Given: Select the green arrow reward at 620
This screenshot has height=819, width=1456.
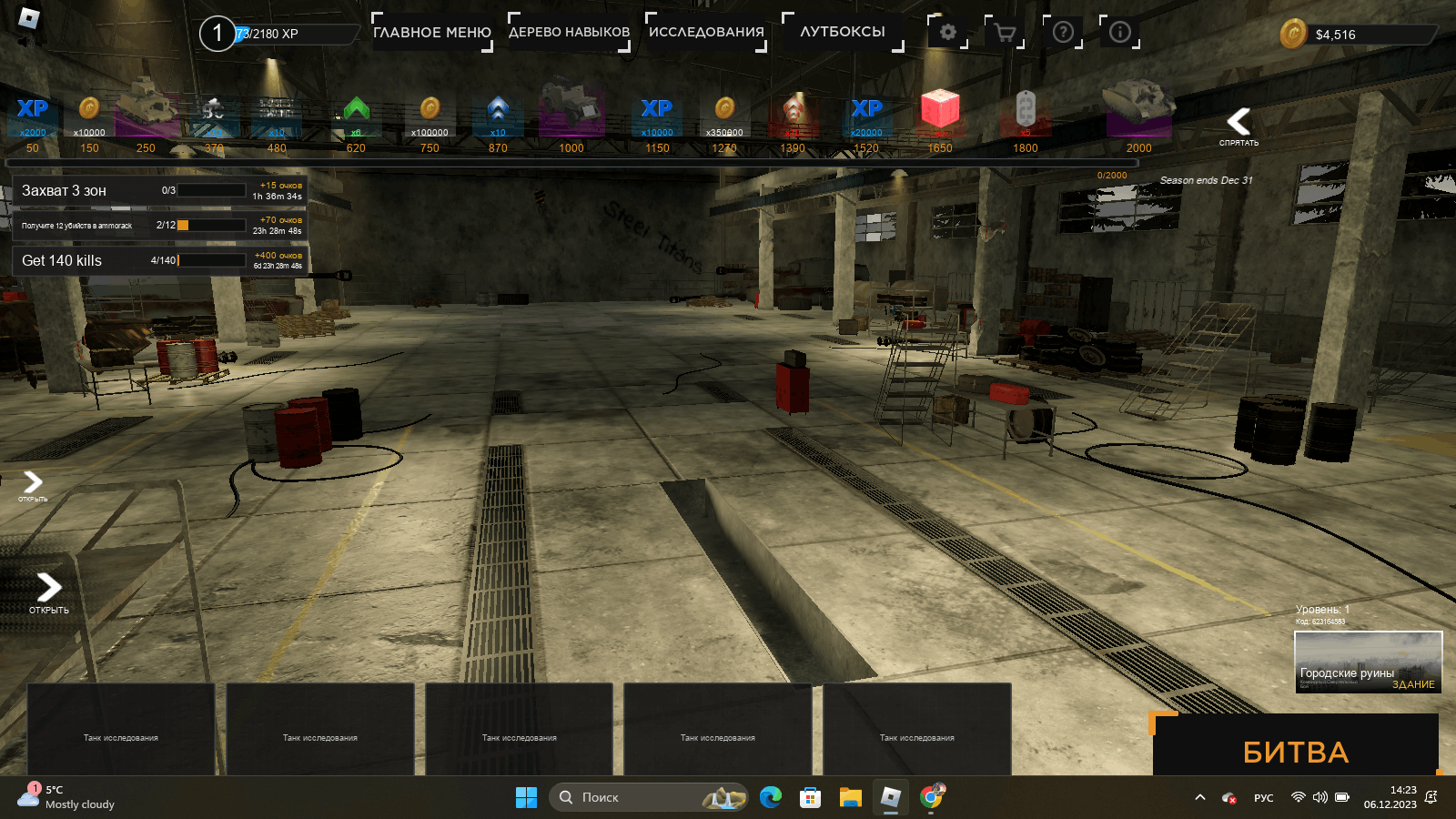Looking at the screenshot, I should tap(356, 116).
